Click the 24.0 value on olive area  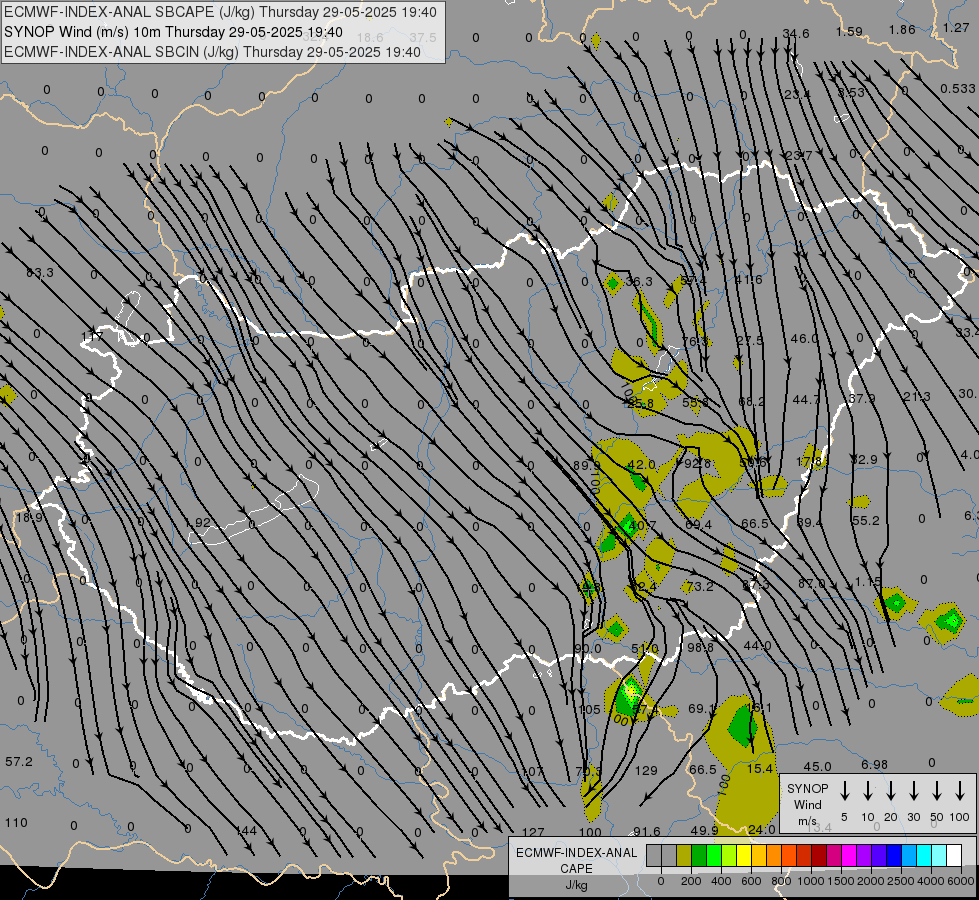click(761, 829)
